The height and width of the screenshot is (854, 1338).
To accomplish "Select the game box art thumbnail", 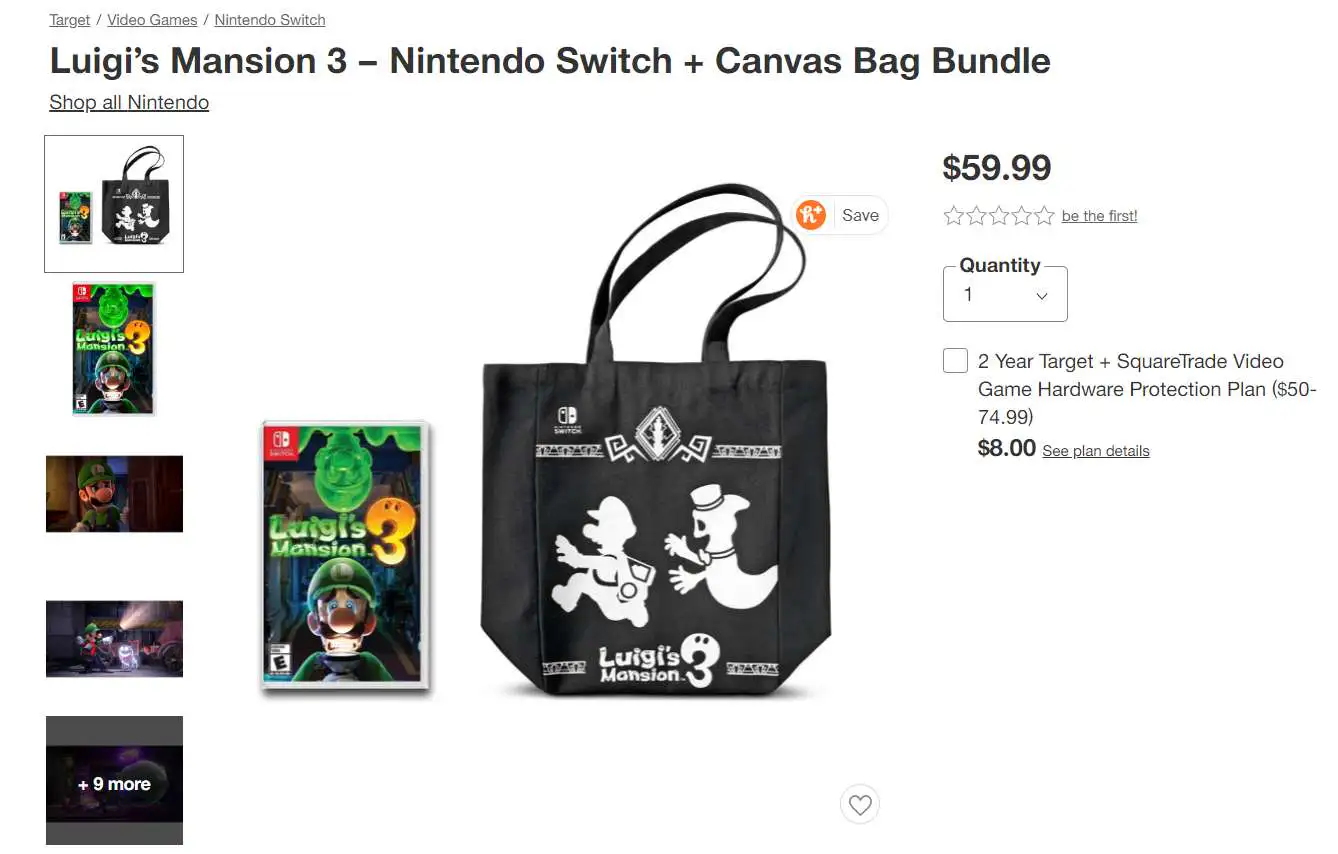I will coord(114,349).
